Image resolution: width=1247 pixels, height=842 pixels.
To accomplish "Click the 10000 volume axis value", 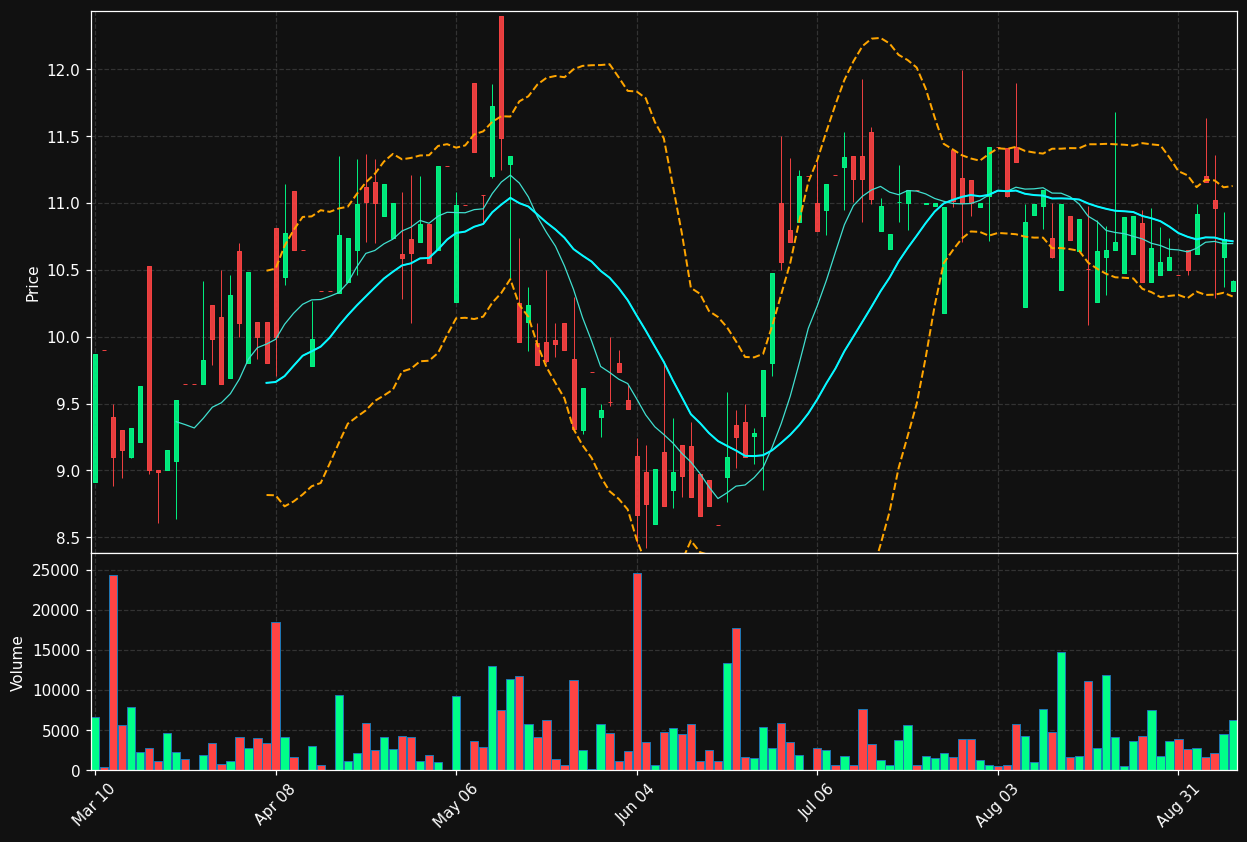I will pyautogui.click(x=57, y=691).
